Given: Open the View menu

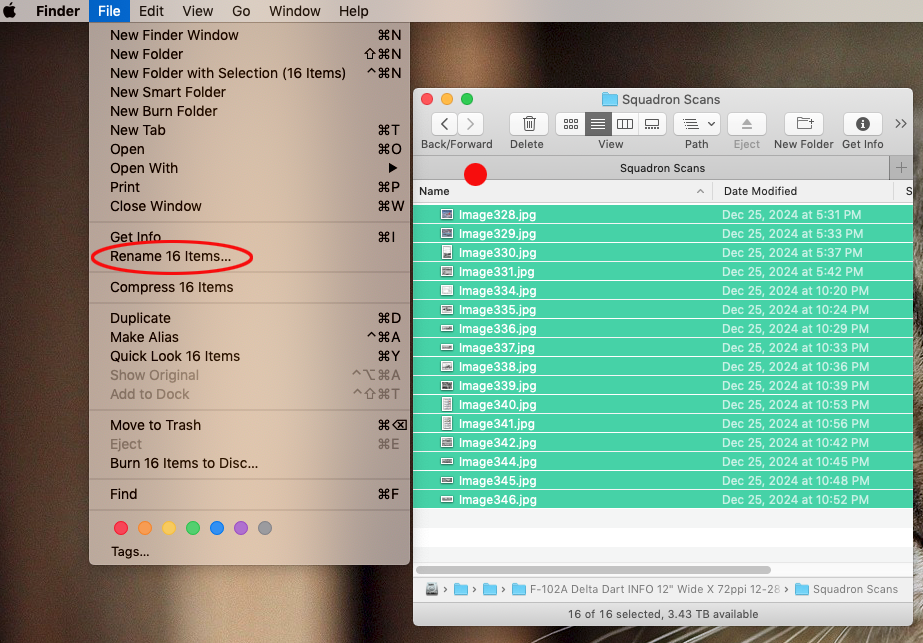Looking at the screenshot, I should coord(197,11).
